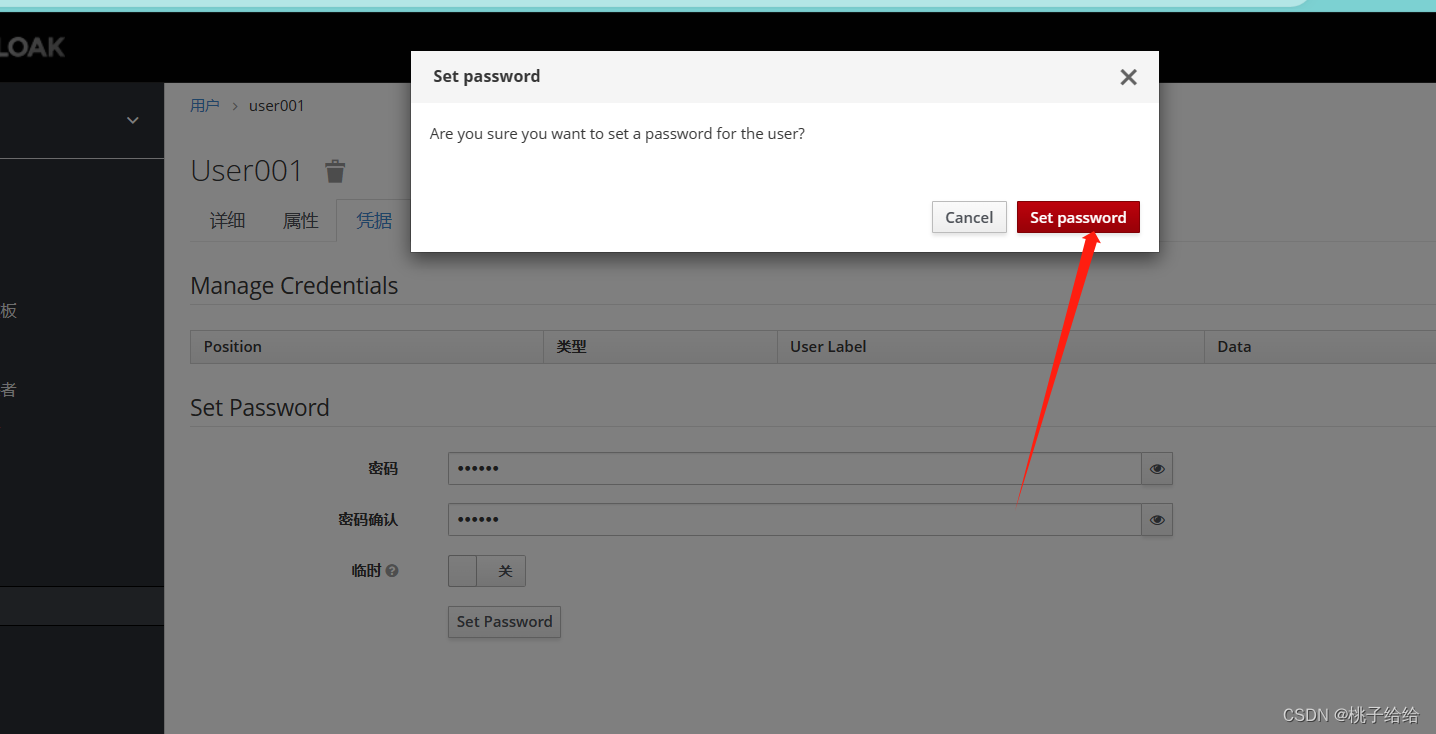Click the Data column header
The image size is (1436, 734).
[x=1320, y=347]
